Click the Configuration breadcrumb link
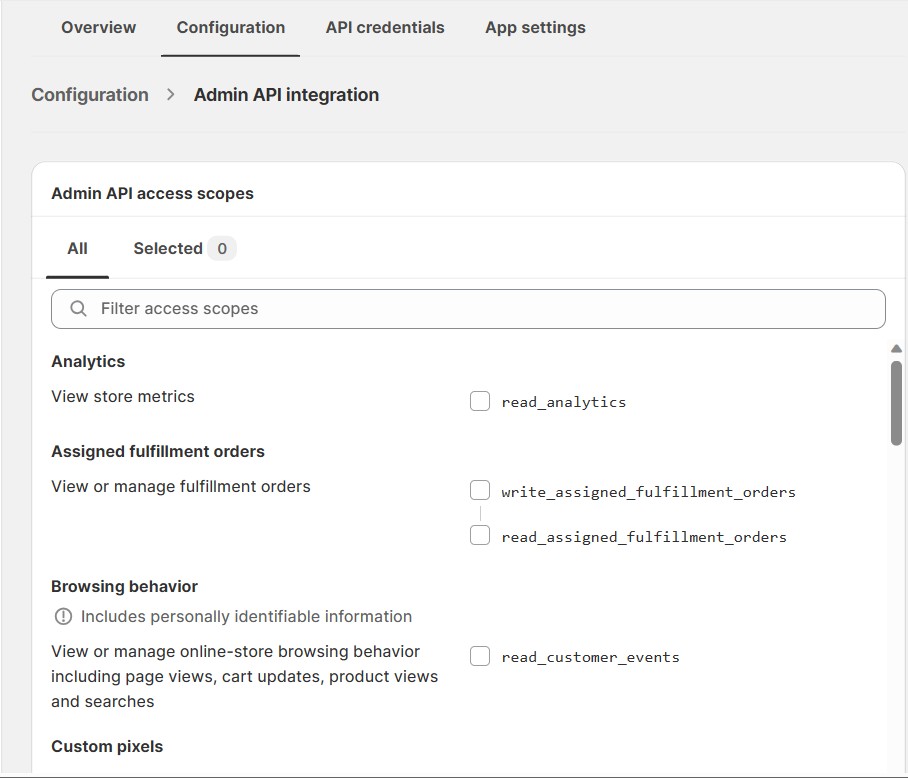The width and height of the screenshot is (908, 778). coord(89,94)
